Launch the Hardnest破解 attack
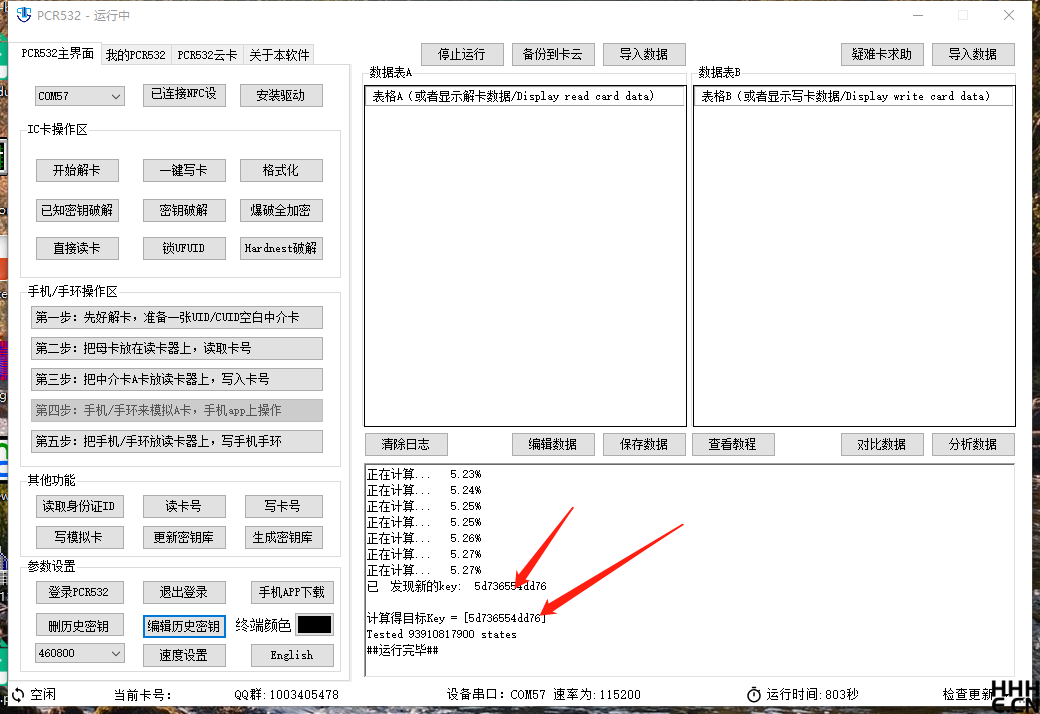 281,248
